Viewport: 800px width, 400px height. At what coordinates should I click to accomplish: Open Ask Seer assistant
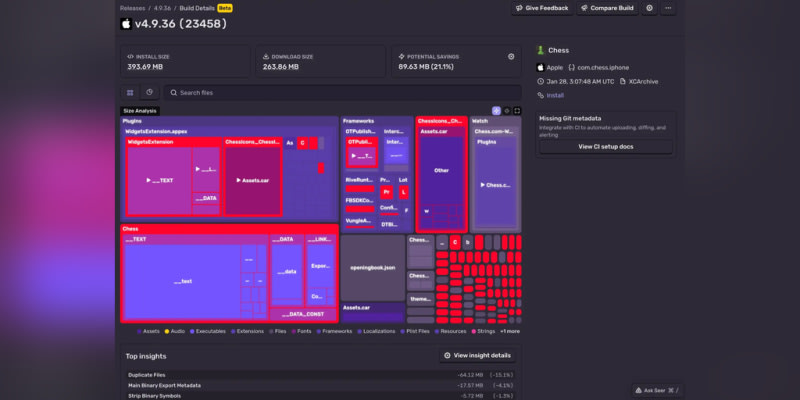[657, 390]
